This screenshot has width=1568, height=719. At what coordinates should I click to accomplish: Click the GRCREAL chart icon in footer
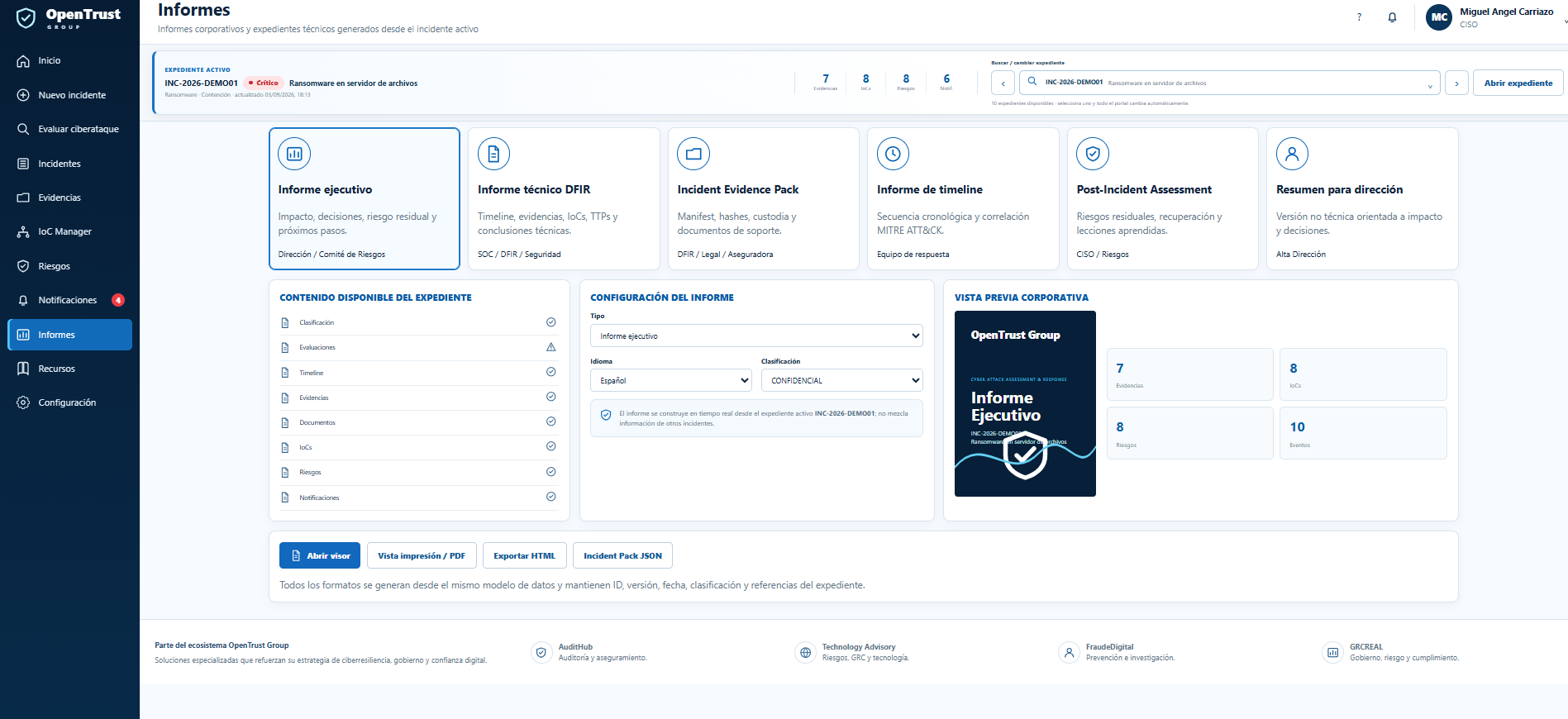tap(1332, 652)
